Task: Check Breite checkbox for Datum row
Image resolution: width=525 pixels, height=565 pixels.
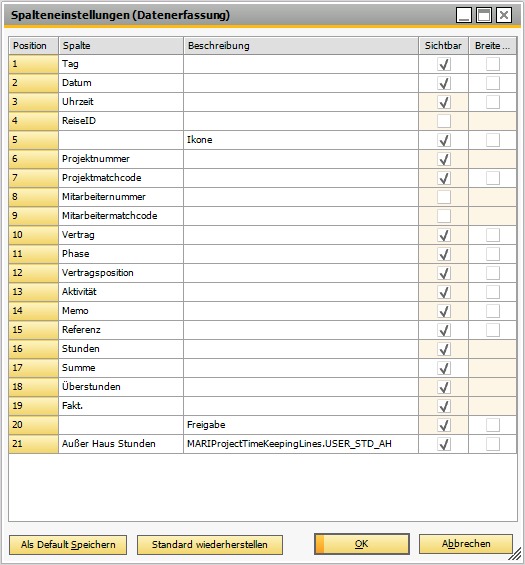Action: pos(493,83)
